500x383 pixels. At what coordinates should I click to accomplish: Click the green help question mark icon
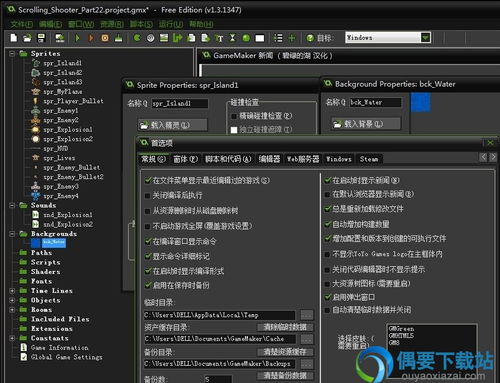click(310, 38)
